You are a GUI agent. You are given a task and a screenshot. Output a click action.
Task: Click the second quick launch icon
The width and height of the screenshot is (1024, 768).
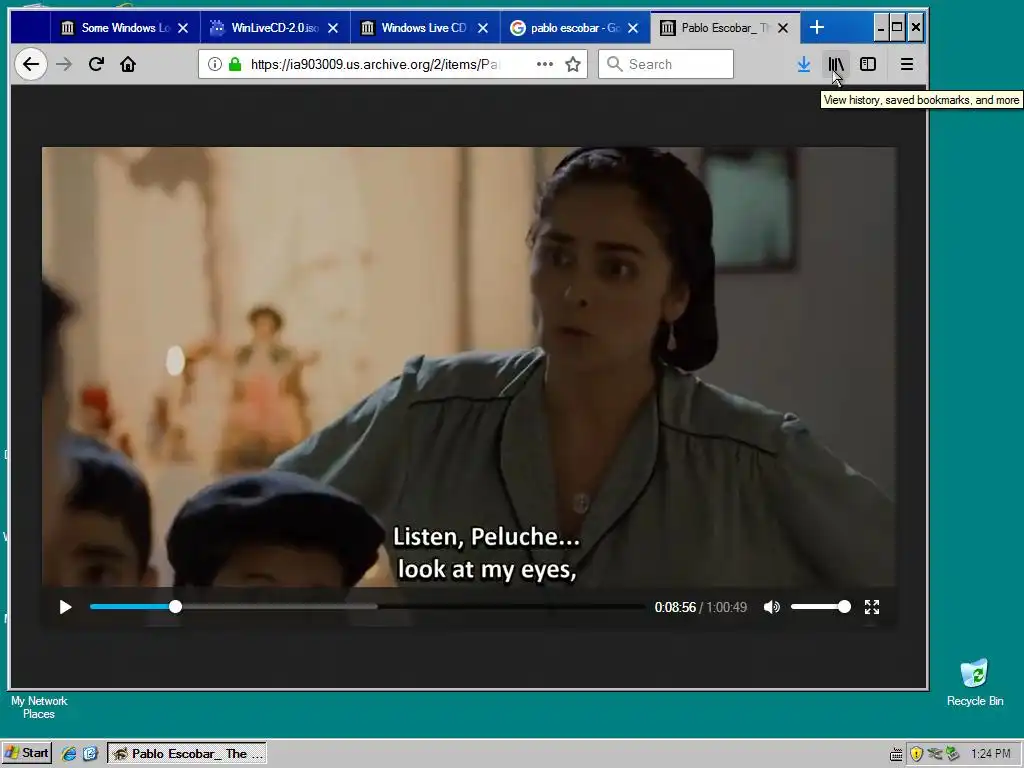pyautogui.click(x=90, y=754)
